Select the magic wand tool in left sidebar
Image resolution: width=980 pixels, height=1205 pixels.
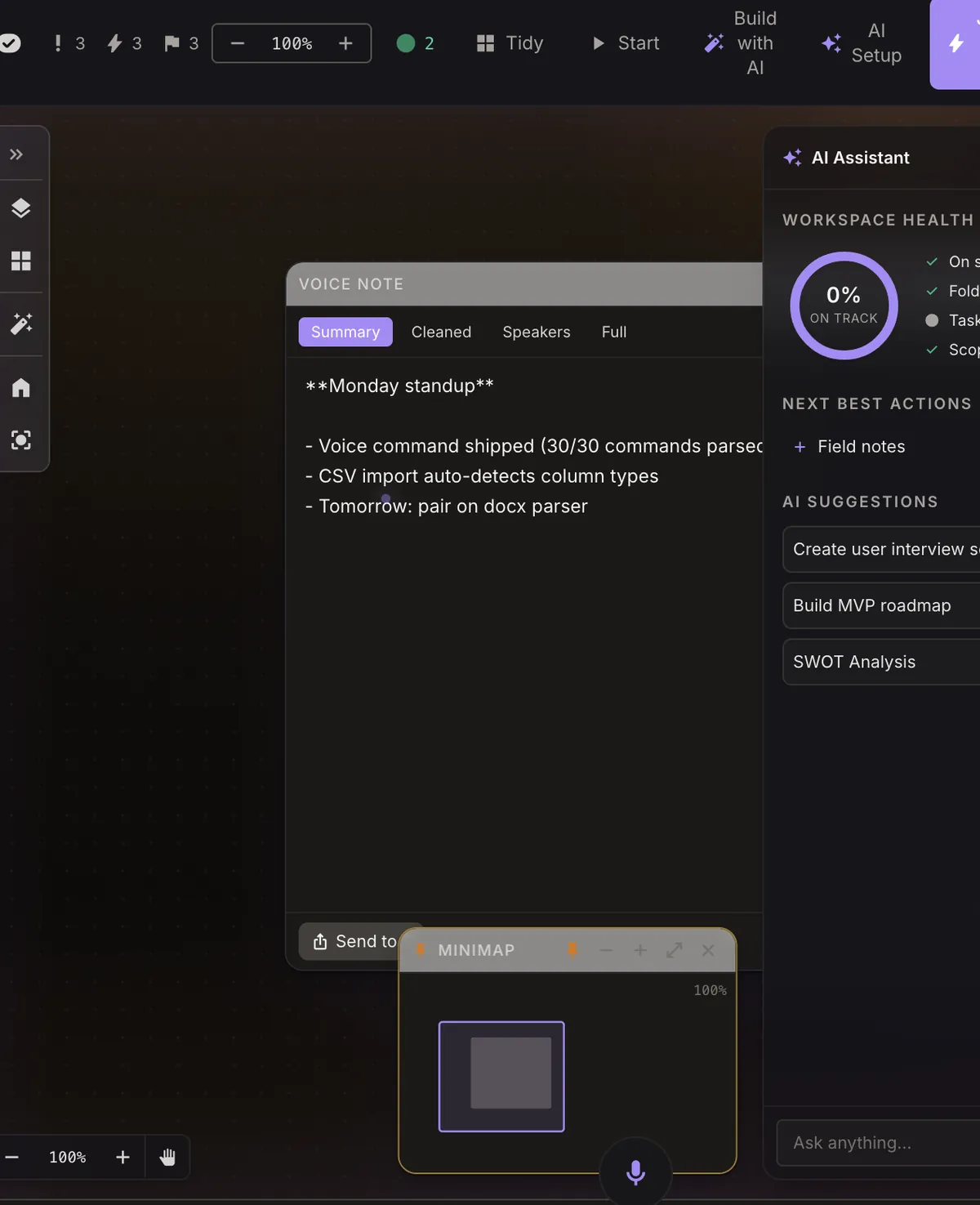pyautogui.click(x=21, y=324)
